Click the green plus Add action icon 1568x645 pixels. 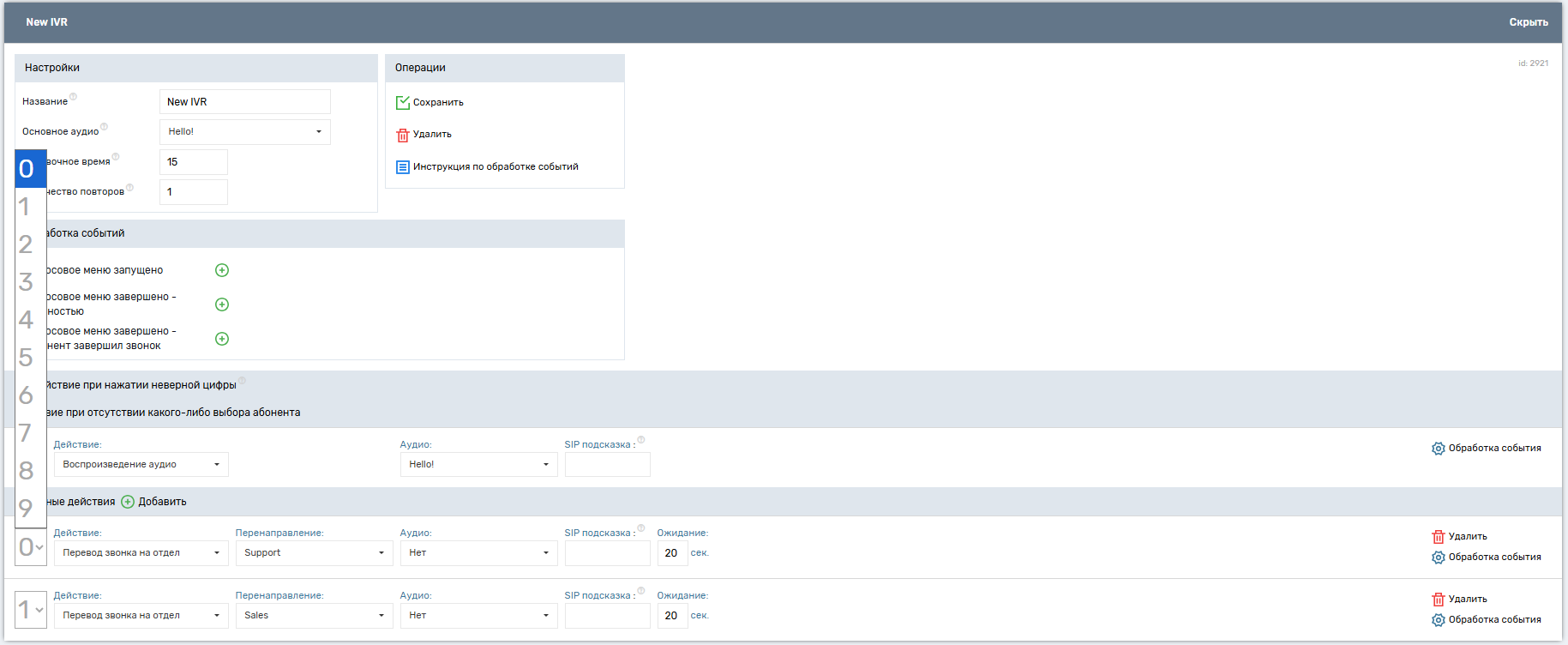click(x=128, y=502)
